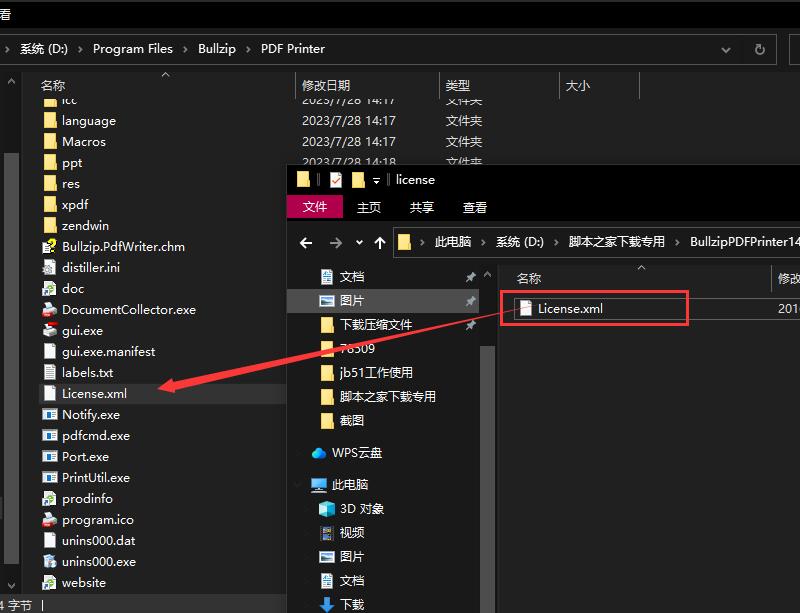
Task: Open the 文件 ribbon tab
Action: tap(315, 207)
